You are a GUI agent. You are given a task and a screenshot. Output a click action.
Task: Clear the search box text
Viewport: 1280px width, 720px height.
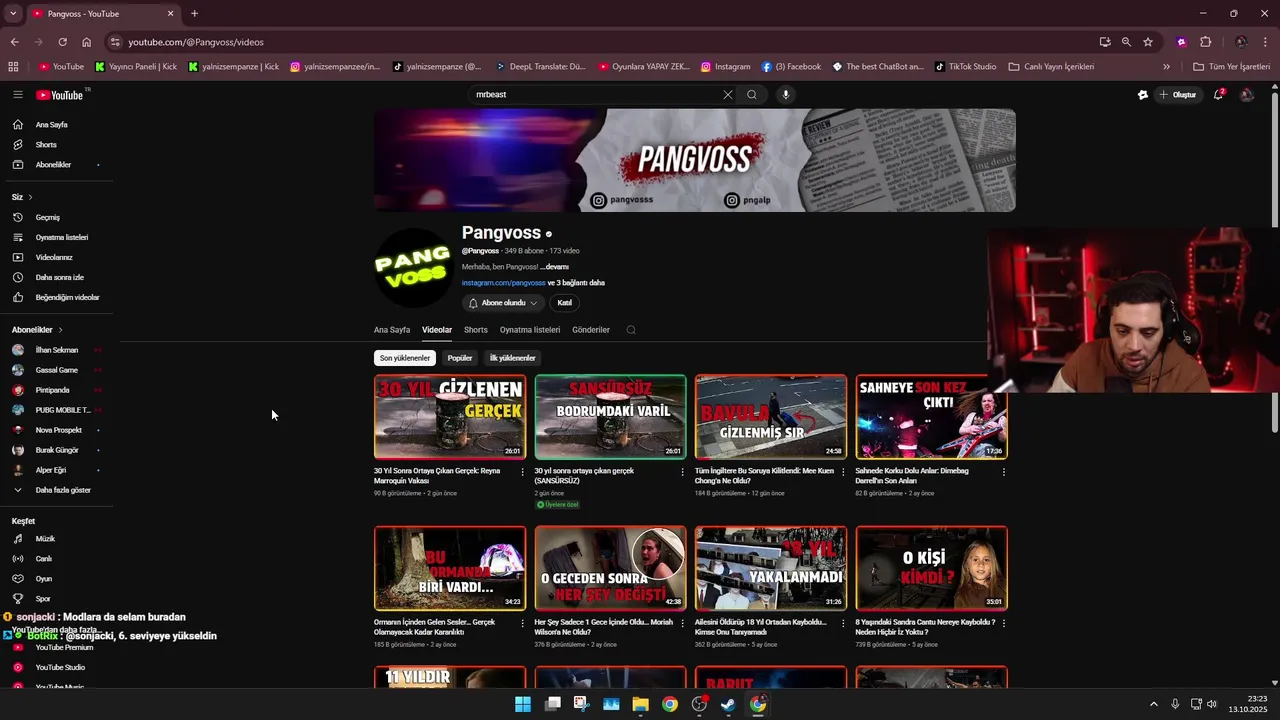coord(727,95)
